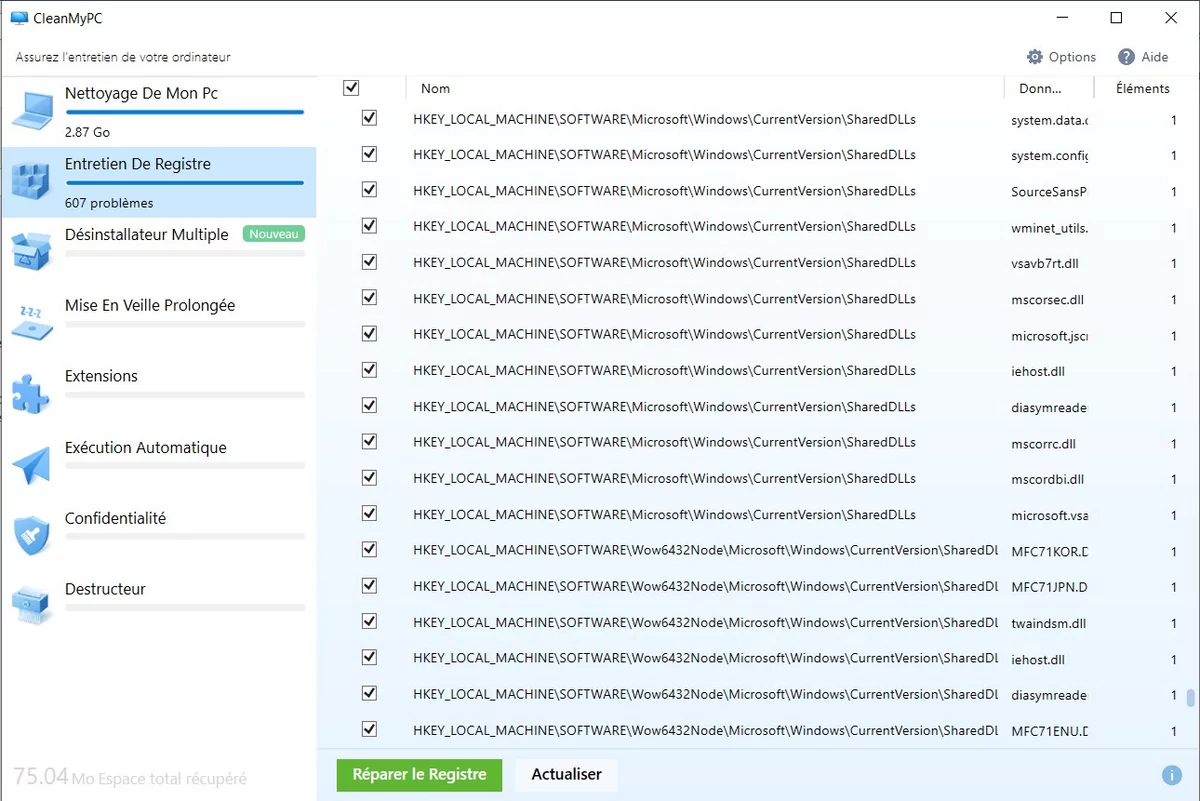Toggle the MFC71KOR row checkbox
This screenshot has height=801, width=1200.
pyautogui.click(x=369, y=550)
